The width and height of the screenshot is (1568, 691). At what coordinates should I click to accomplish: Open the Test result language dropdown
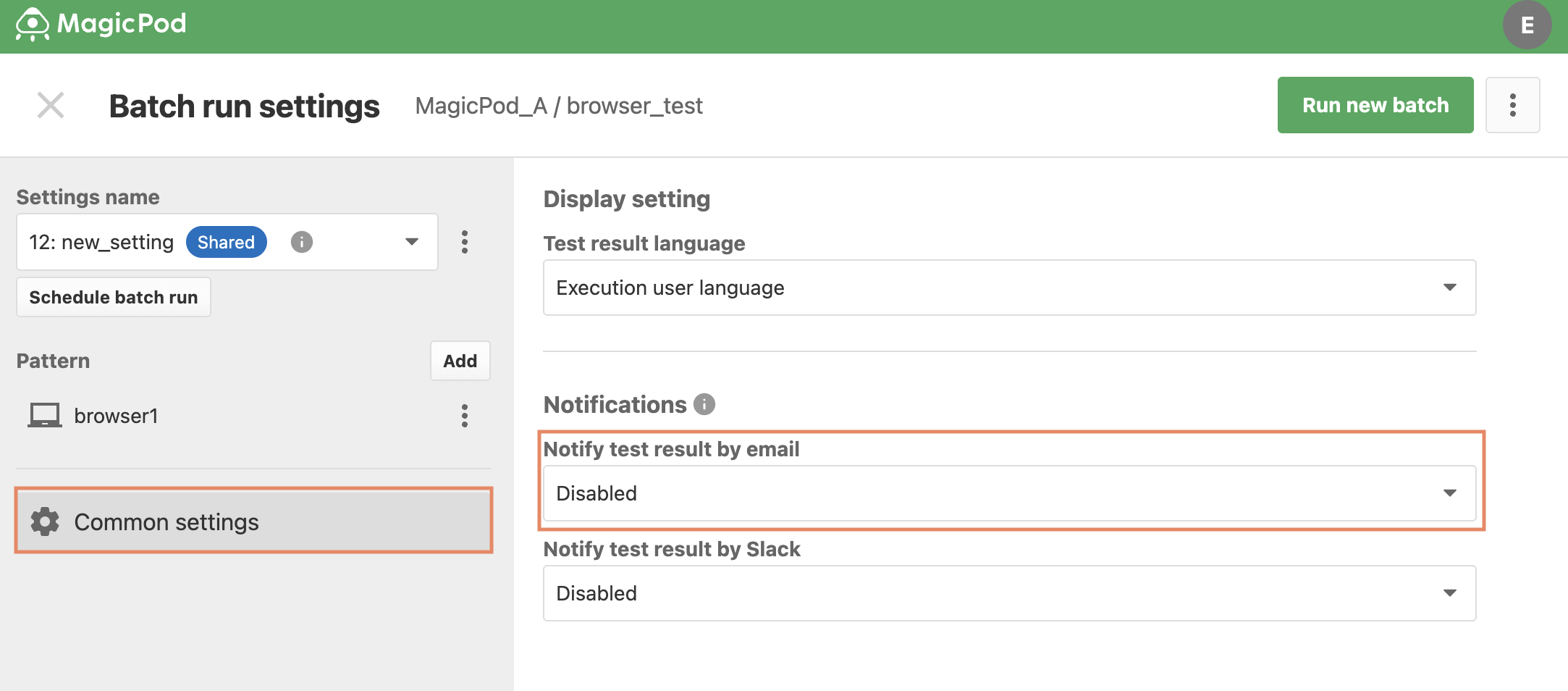pyautogui.click(x=1009, y=288)
